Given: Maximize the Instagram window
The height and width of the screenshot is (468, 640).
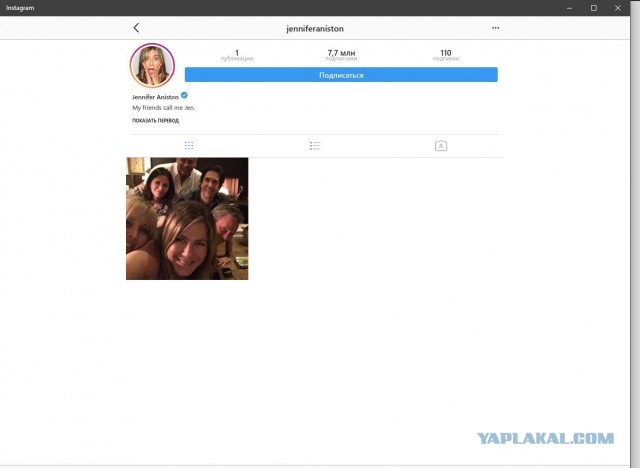Looking at the screenshot, I should point(594,8).
